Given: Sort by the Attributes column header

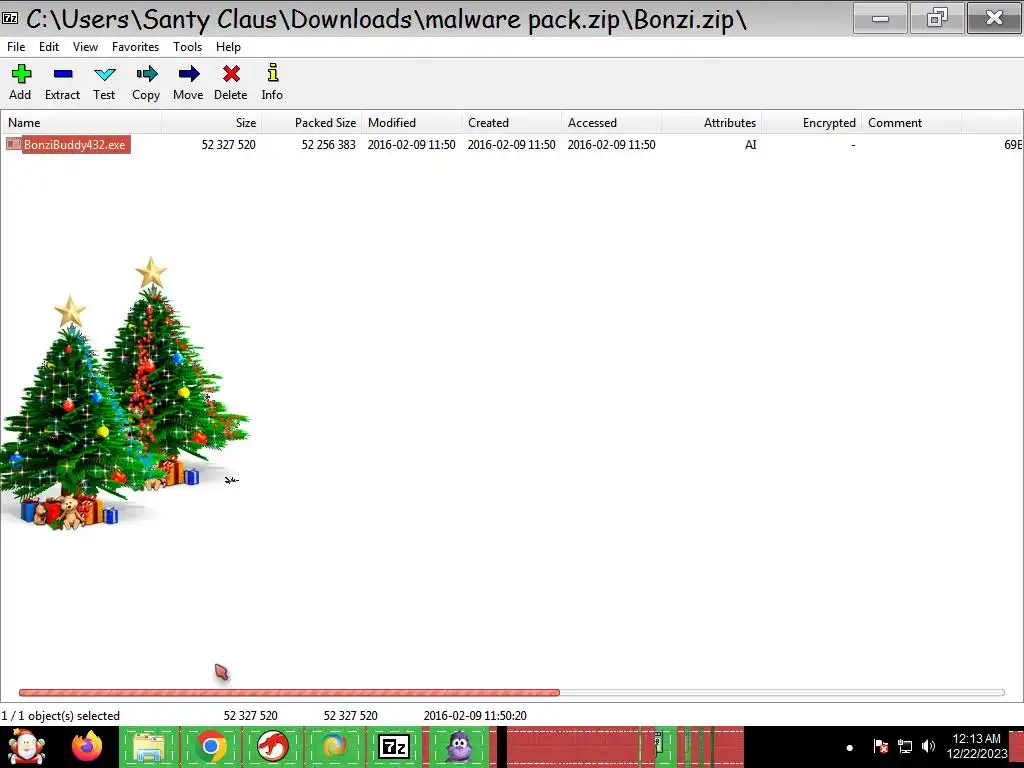Looking at the screenshot, I should tap(711, 123).
